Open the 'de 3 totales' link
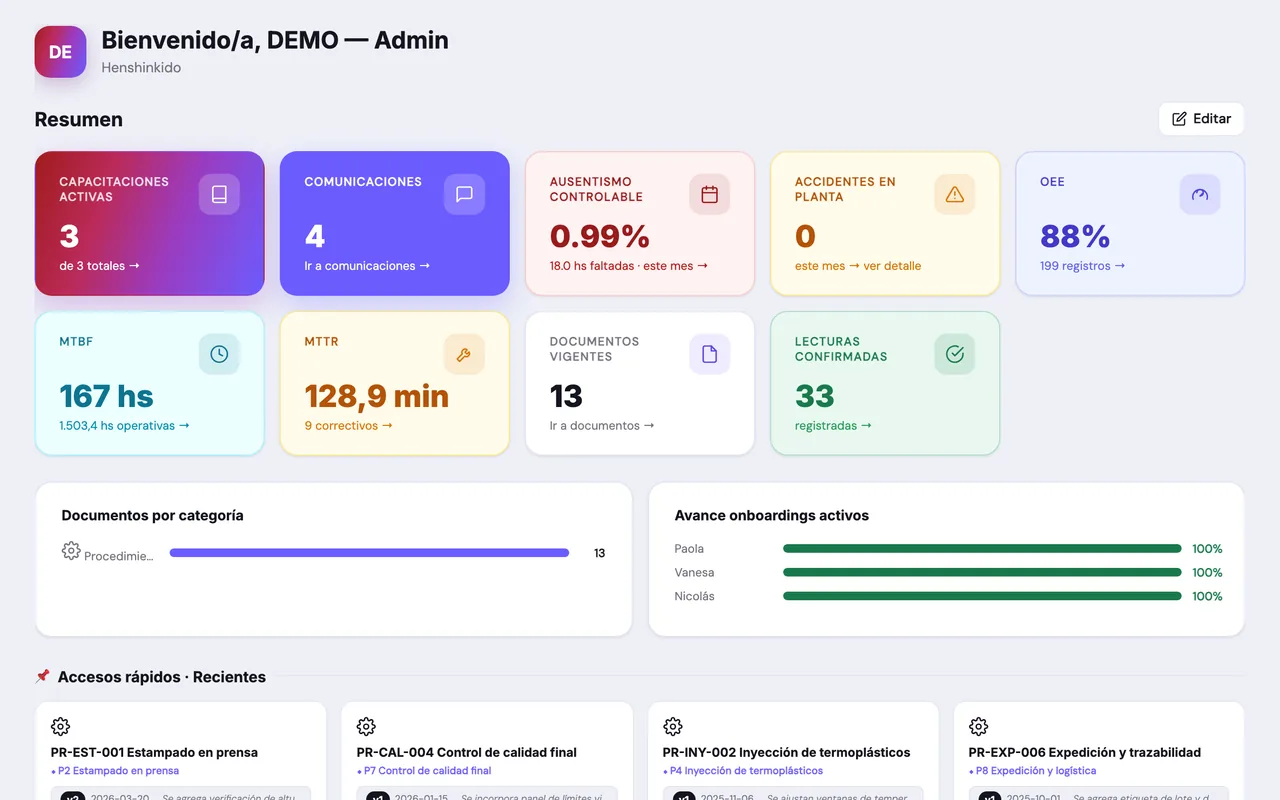 (100, 266)
